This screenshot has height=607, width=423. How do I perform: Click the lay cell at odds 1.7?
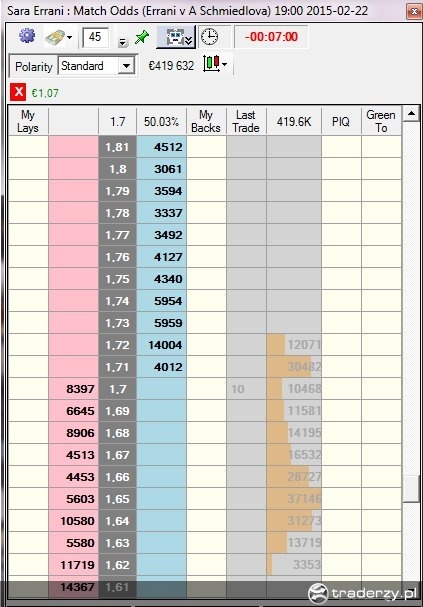pyautogui.click(x=74, y=389)
